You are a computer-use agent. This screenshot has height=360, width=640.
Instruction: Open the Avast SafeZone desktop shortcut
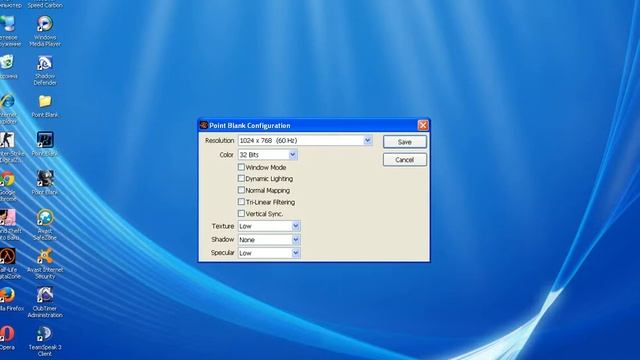coord(45,224)
